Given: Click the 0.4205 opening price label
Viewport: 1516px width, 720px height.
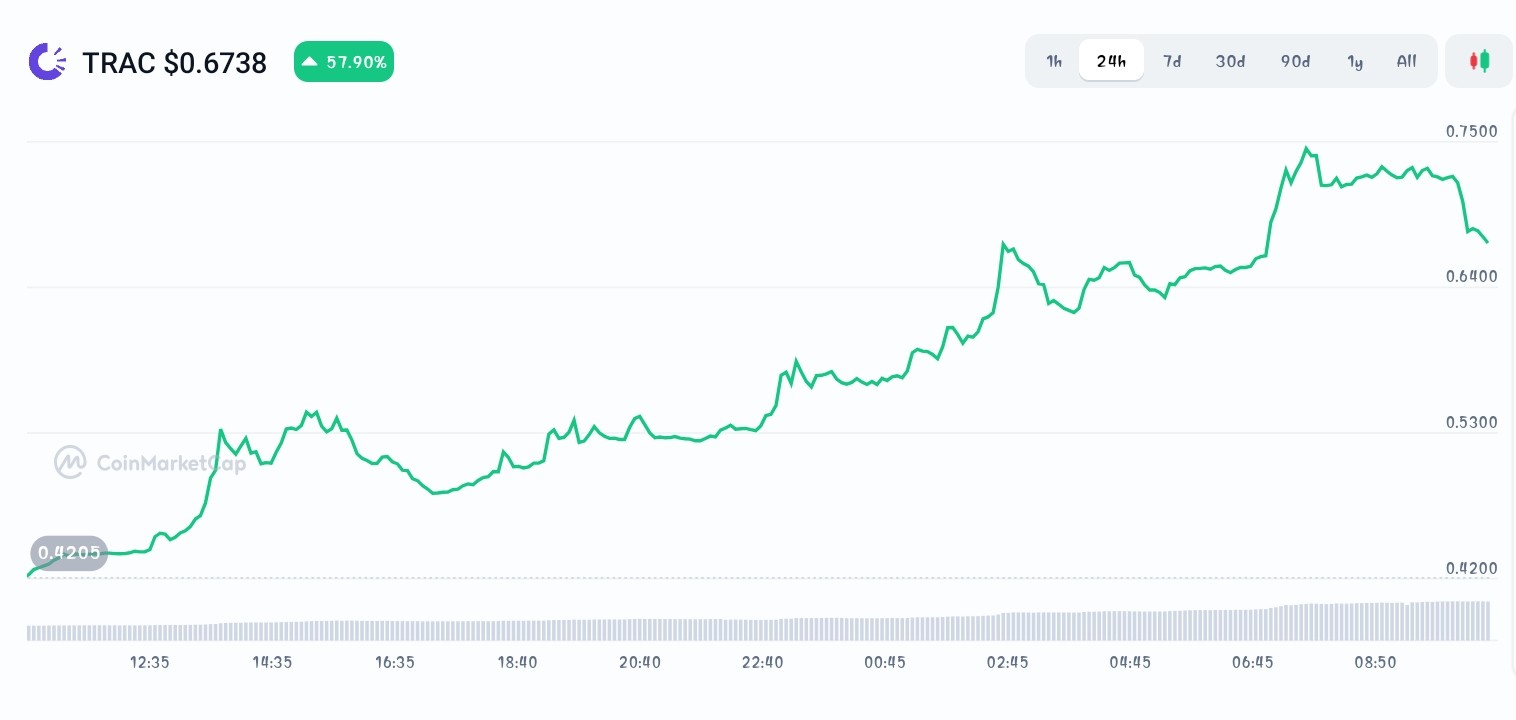Looking at the screenshot, I should click(x=68, y=553).
